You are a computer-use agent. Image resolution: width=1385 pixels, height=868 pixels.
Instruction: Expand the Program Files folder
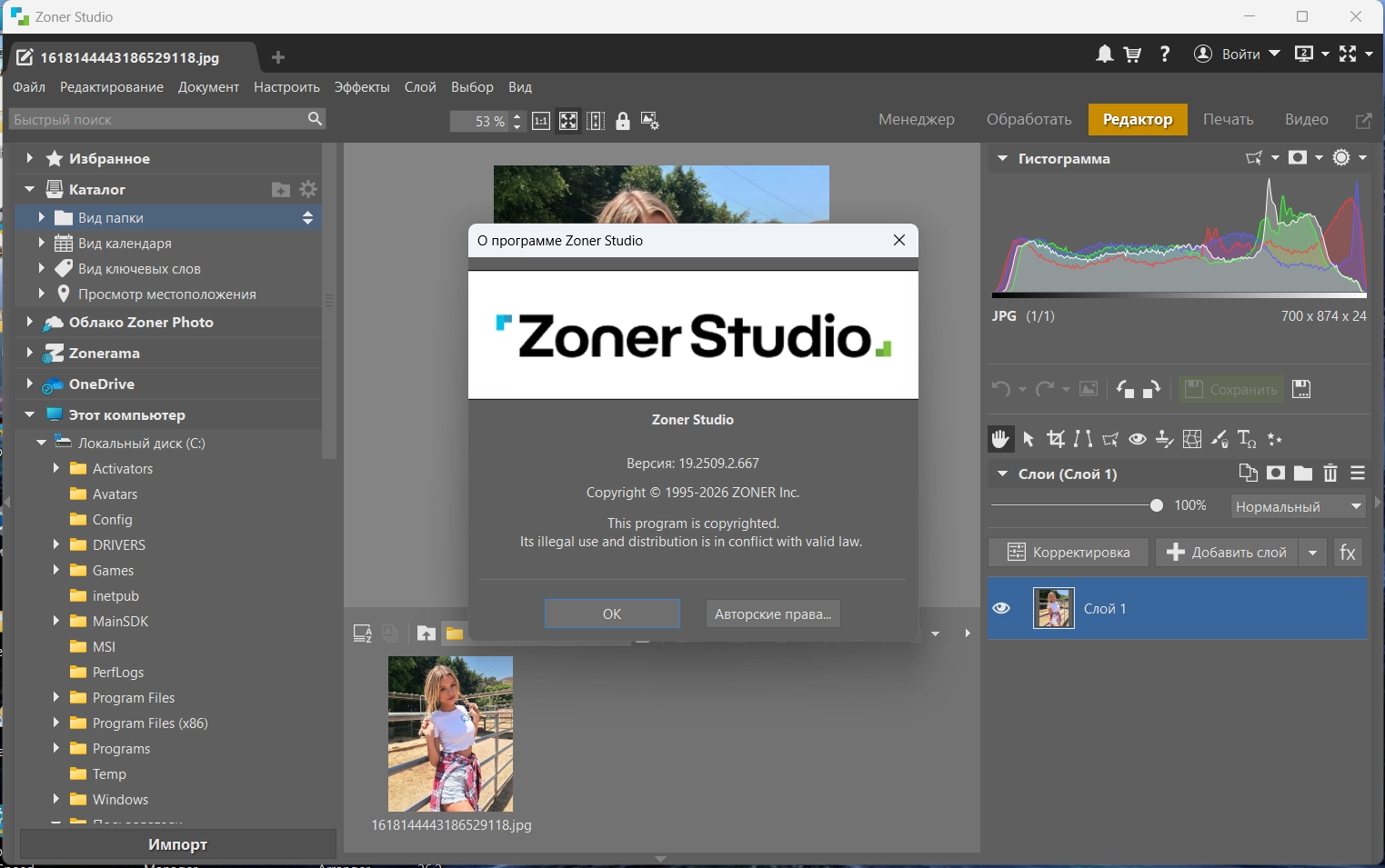tap(55, 697)
